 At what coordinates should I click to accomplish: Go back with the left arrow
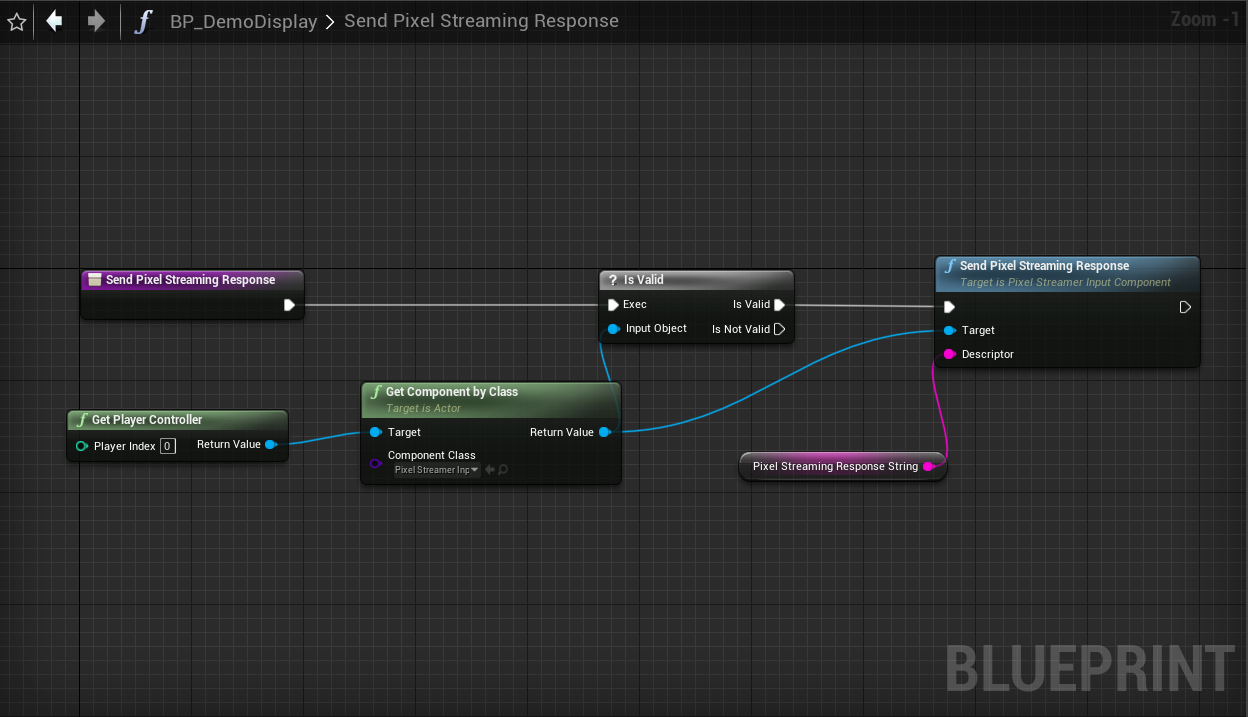55,21
